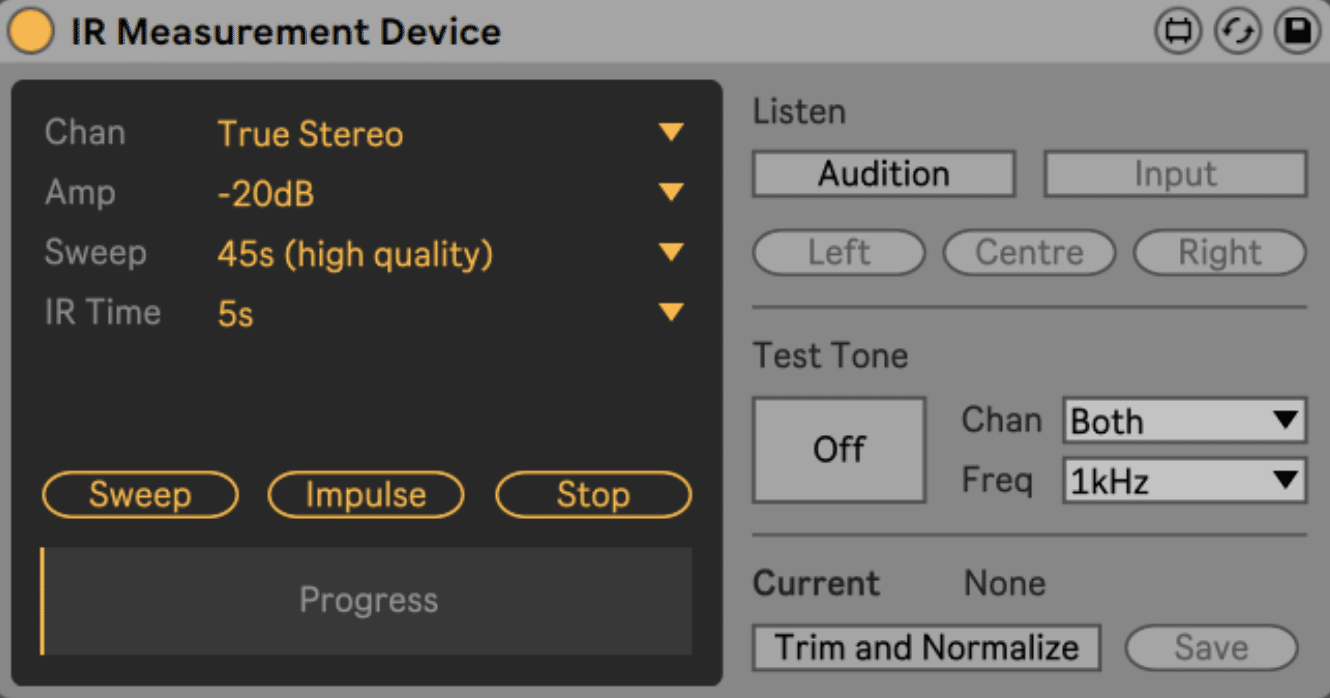Toggle the device activator power button
Screen dimensions: 1330x698
31,31
